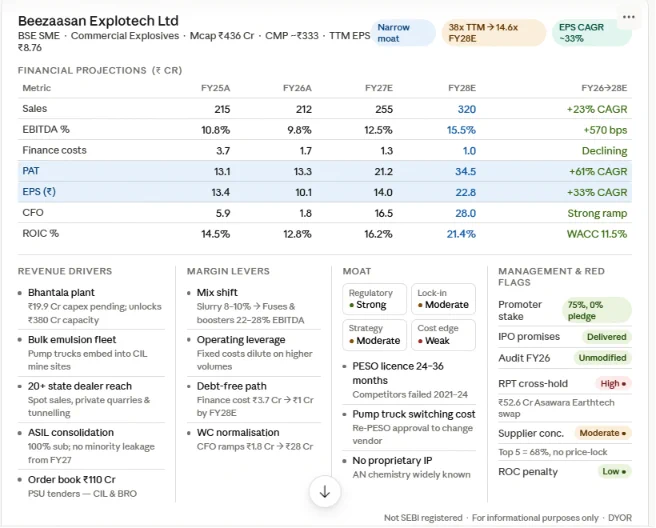Image resolution: width=656 pixels, height=528 pixels.
Task: Click the 38x TTM valuation badge
Action: pos(494,33)
